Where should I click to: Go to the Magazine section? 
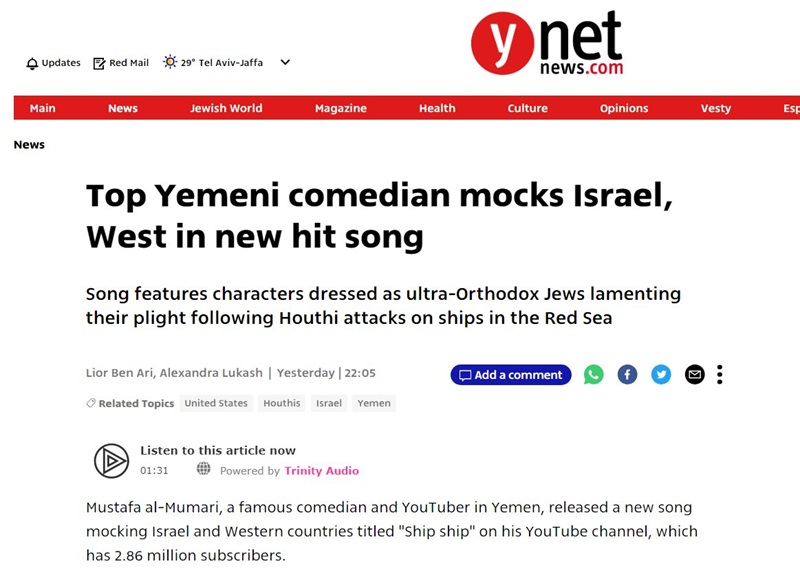pyautogui.click(x=340, y=108)
